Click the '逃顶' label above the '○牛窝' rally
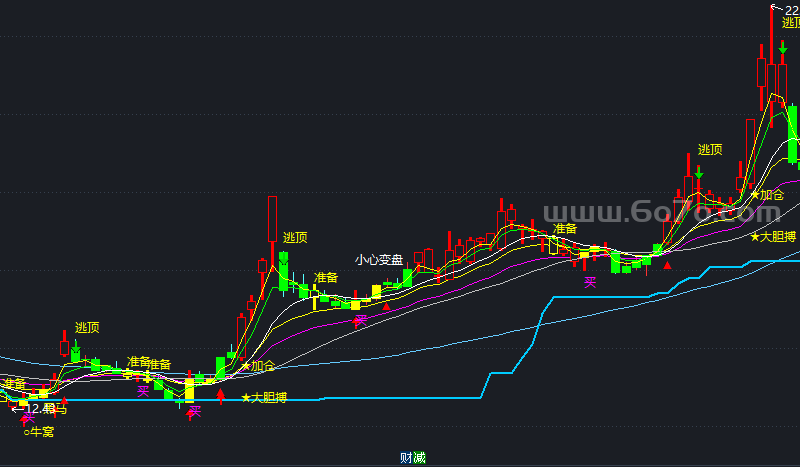 [87, 327]
